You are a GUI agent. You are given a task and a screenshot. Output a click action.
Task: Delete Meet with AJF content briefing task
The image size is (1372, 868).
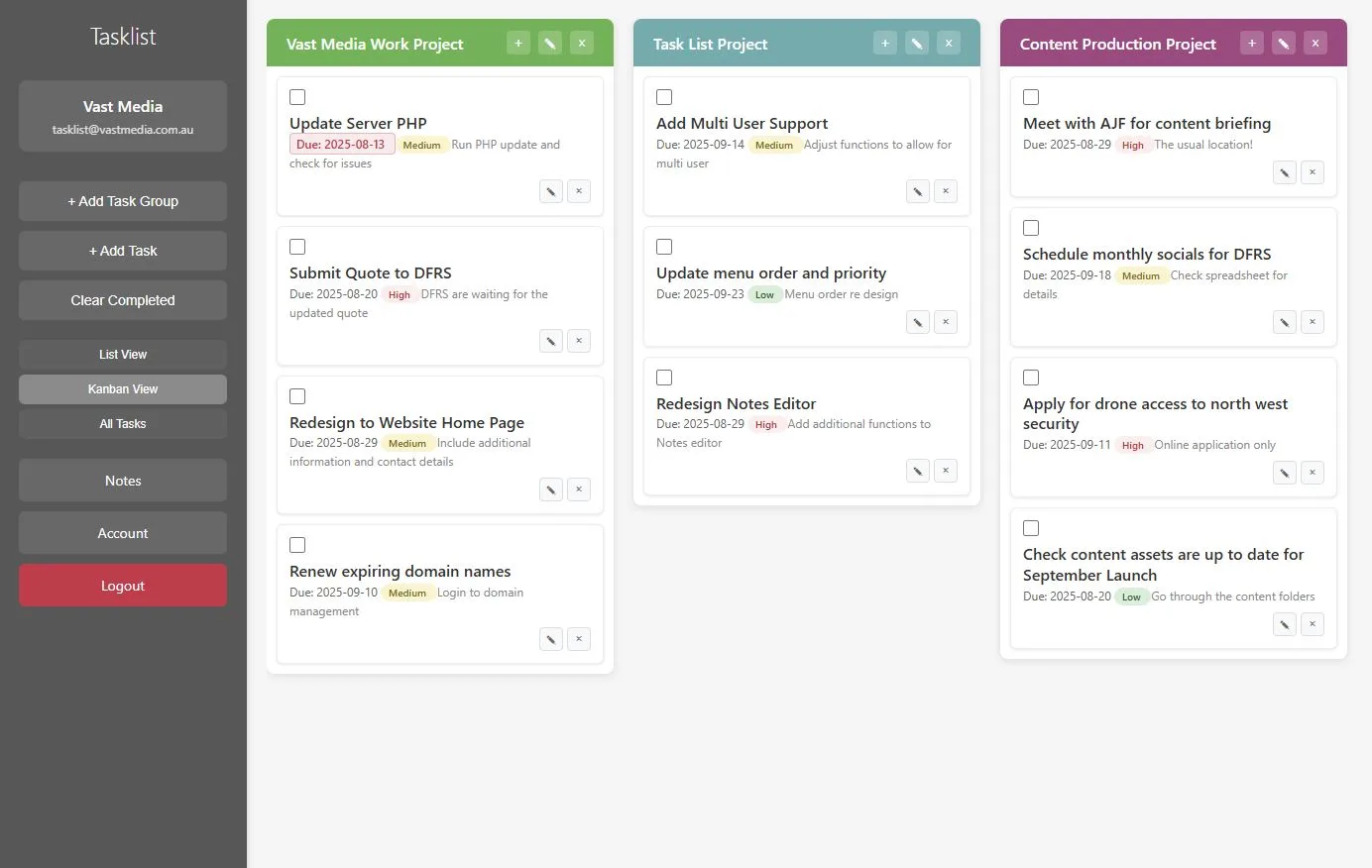click(x=1313, y=172)
